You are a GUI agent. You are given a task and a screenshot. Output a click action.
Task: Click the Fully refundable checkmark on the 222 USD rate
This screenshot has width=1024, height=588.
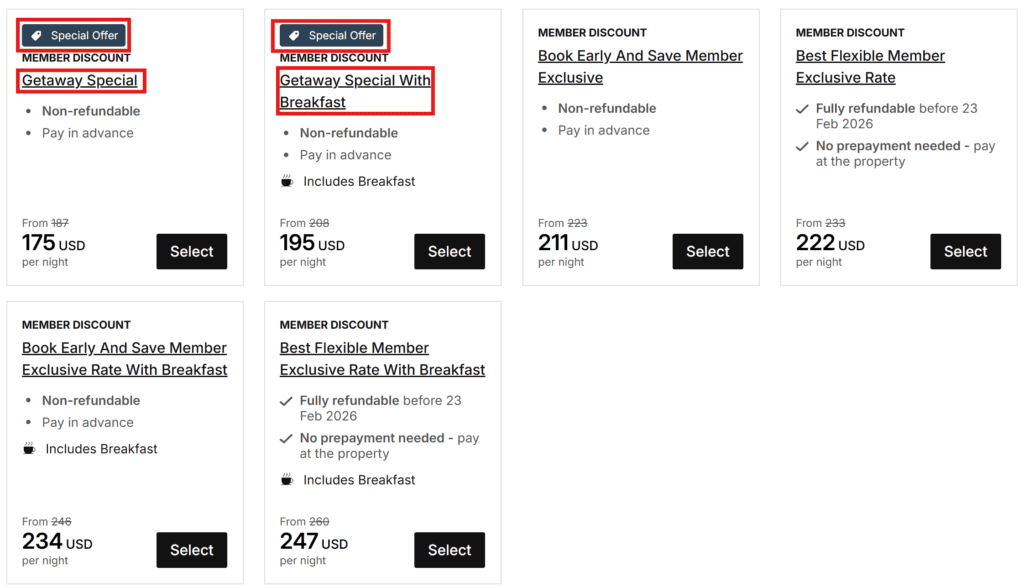(x=802, y=109)
